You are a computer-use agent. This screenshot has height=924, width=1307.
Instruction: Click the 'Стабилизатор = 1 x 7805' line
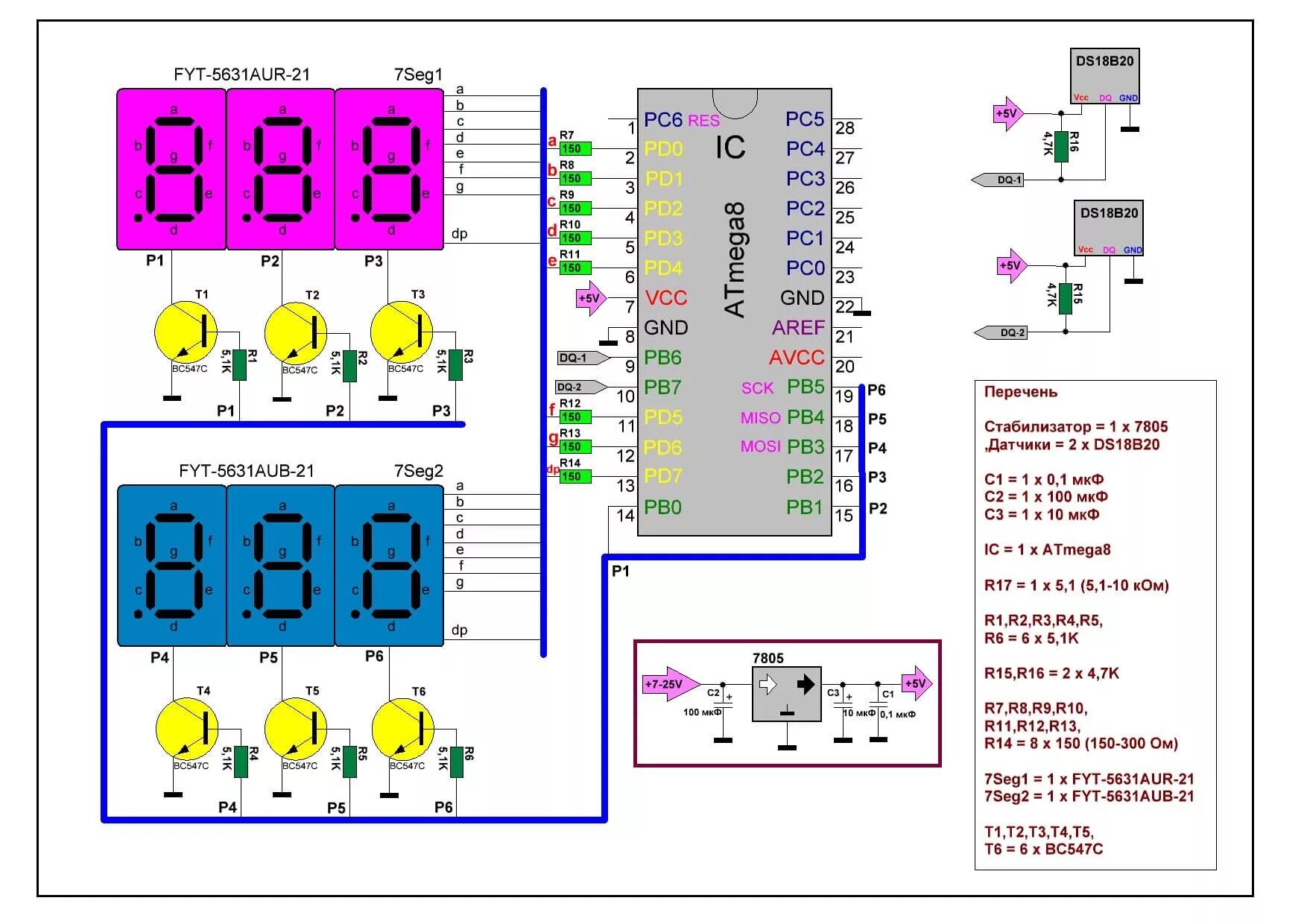(1075, 427)
